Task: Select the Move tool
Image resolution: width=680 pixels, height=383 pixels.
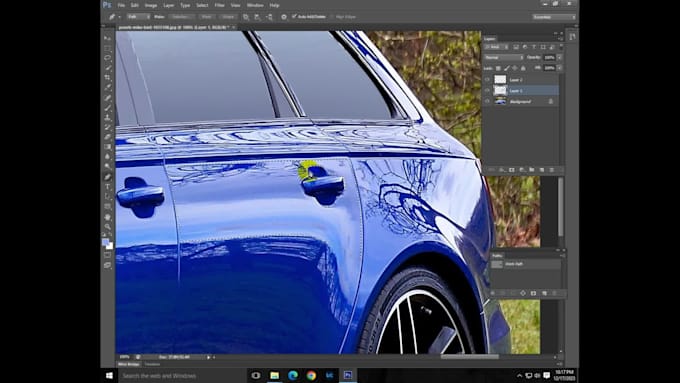Action: pos(108,38)
